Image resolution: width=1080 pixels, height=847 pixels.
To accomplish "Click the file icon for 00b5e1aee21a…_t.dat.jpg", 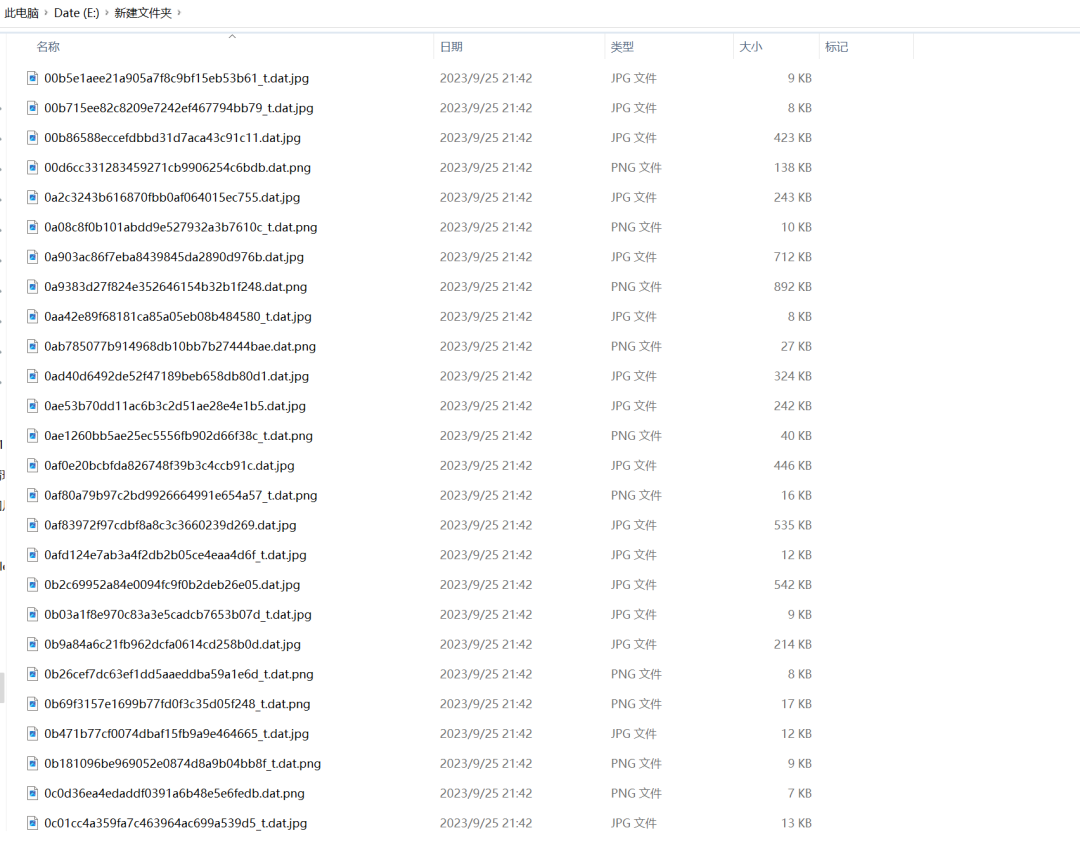I will click(x=32, y=78).
